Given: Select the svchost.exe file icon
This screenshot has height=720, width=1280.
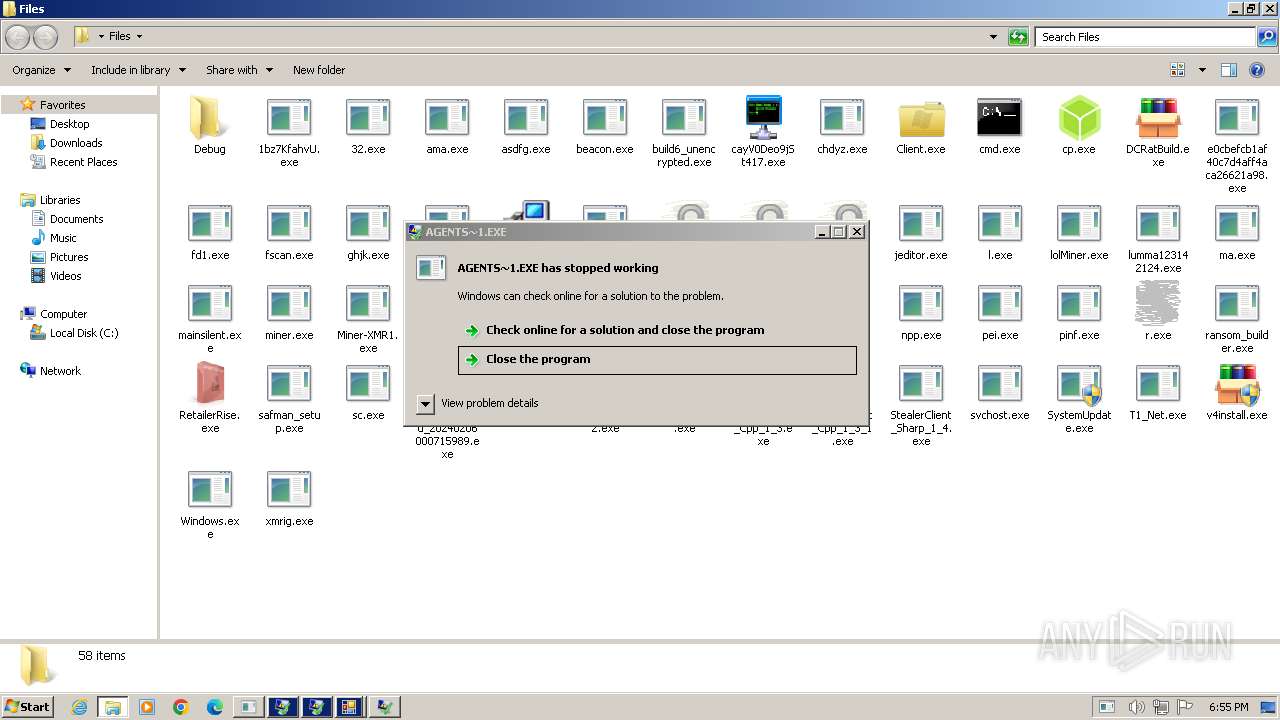Looking at the screenshot, I should [x=1000, y=384].
